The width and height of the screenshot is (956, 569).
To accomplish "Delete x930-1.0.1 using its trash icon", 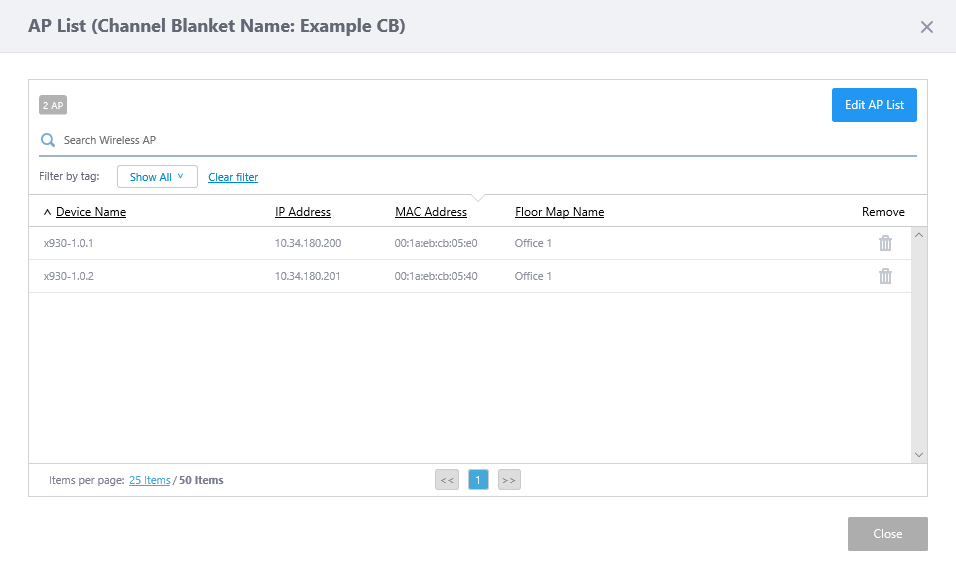I will coord(885,243).
